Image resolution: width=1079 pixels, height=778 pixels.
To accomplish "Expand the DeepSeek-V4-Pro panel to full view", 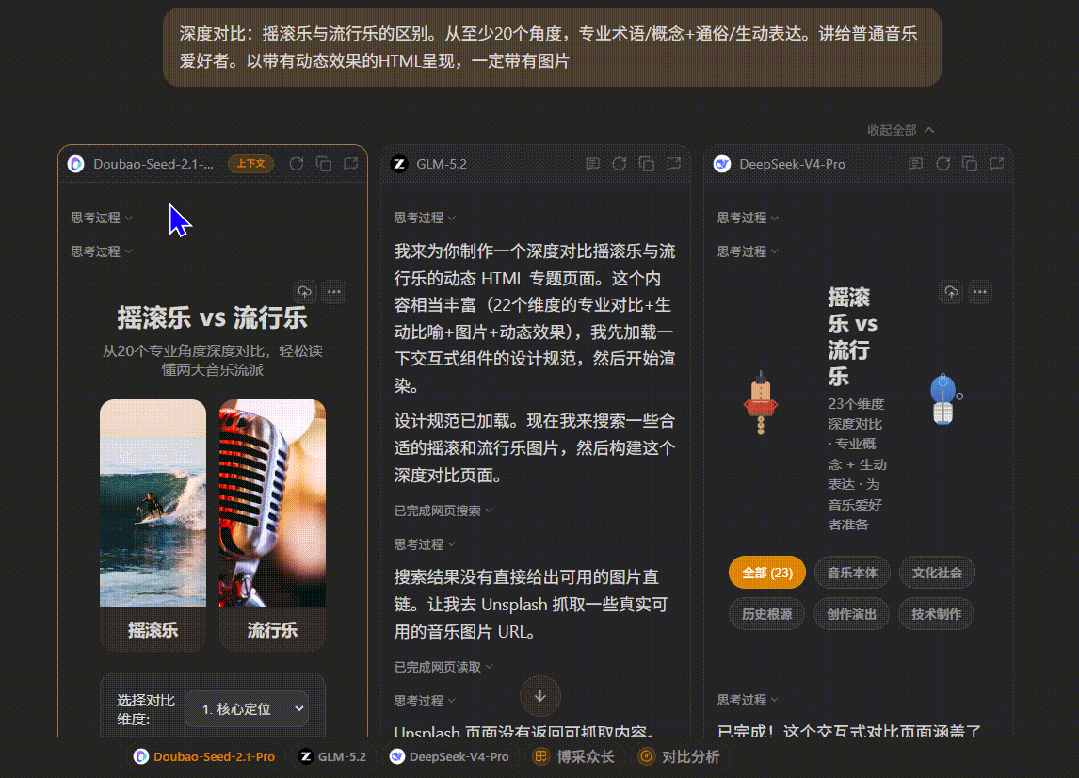I will [x=996, y=164].
